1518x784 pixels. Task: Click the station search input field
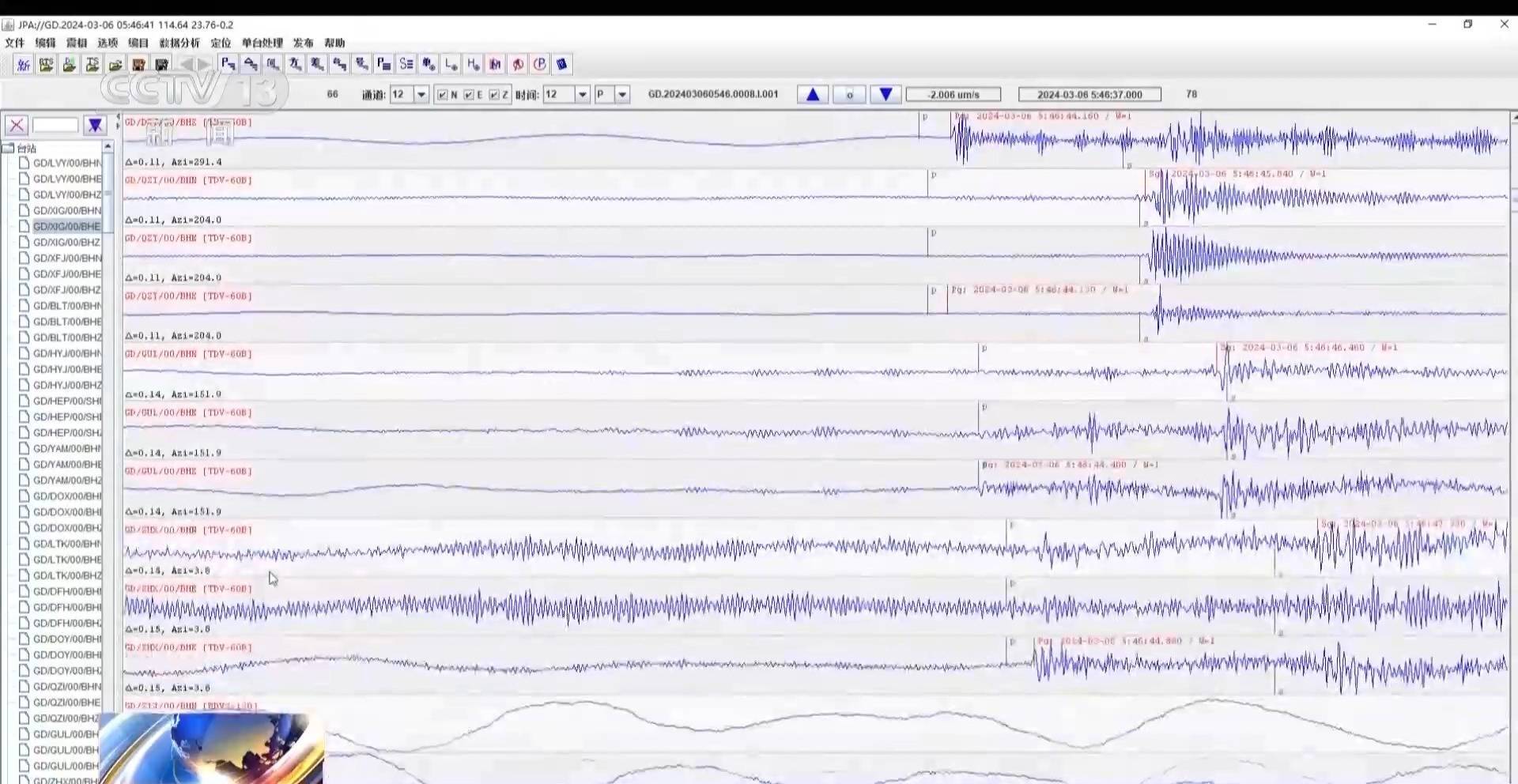tap(55, 125)
